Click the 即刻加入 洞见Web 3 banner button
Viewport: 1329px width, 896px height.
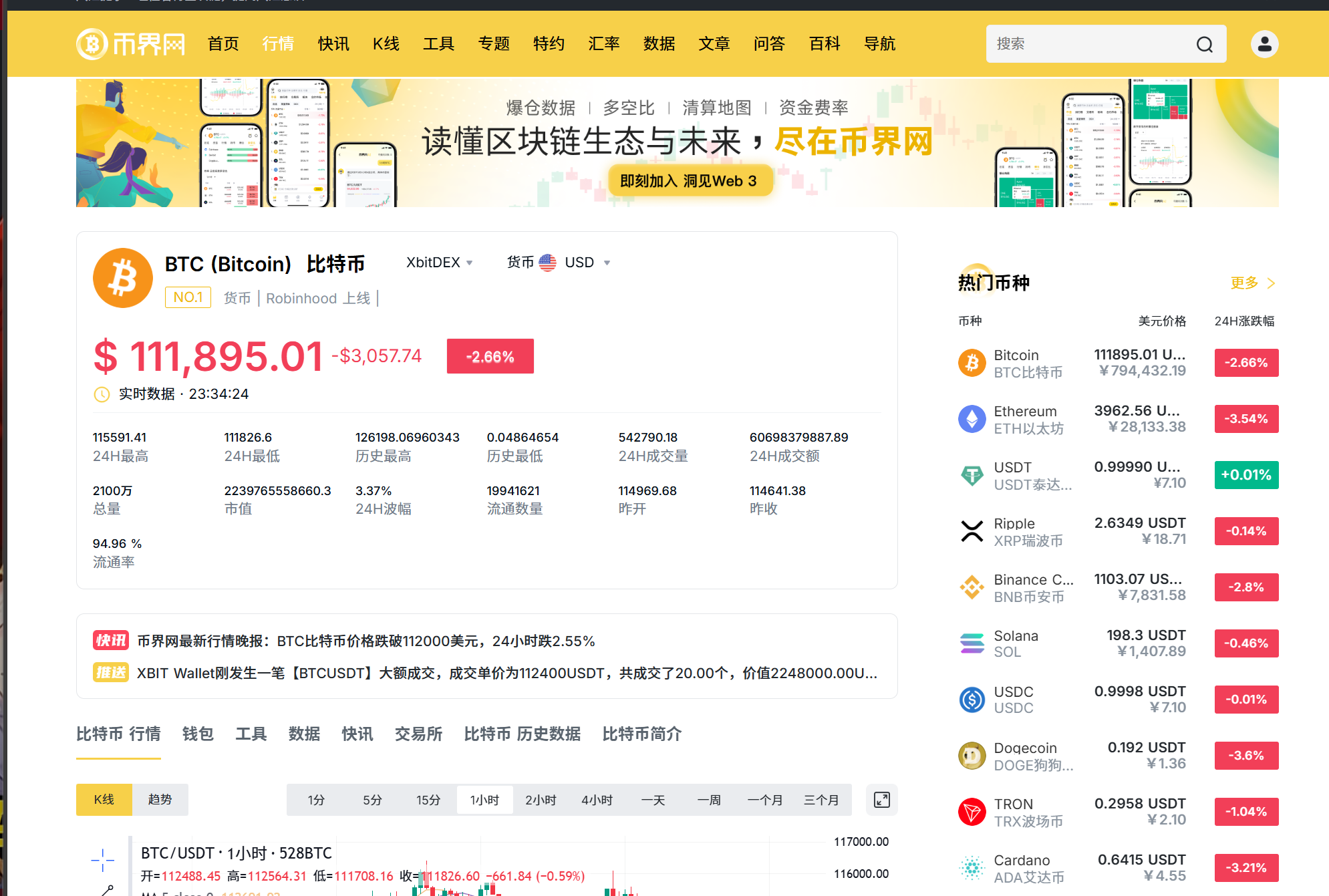690,180
